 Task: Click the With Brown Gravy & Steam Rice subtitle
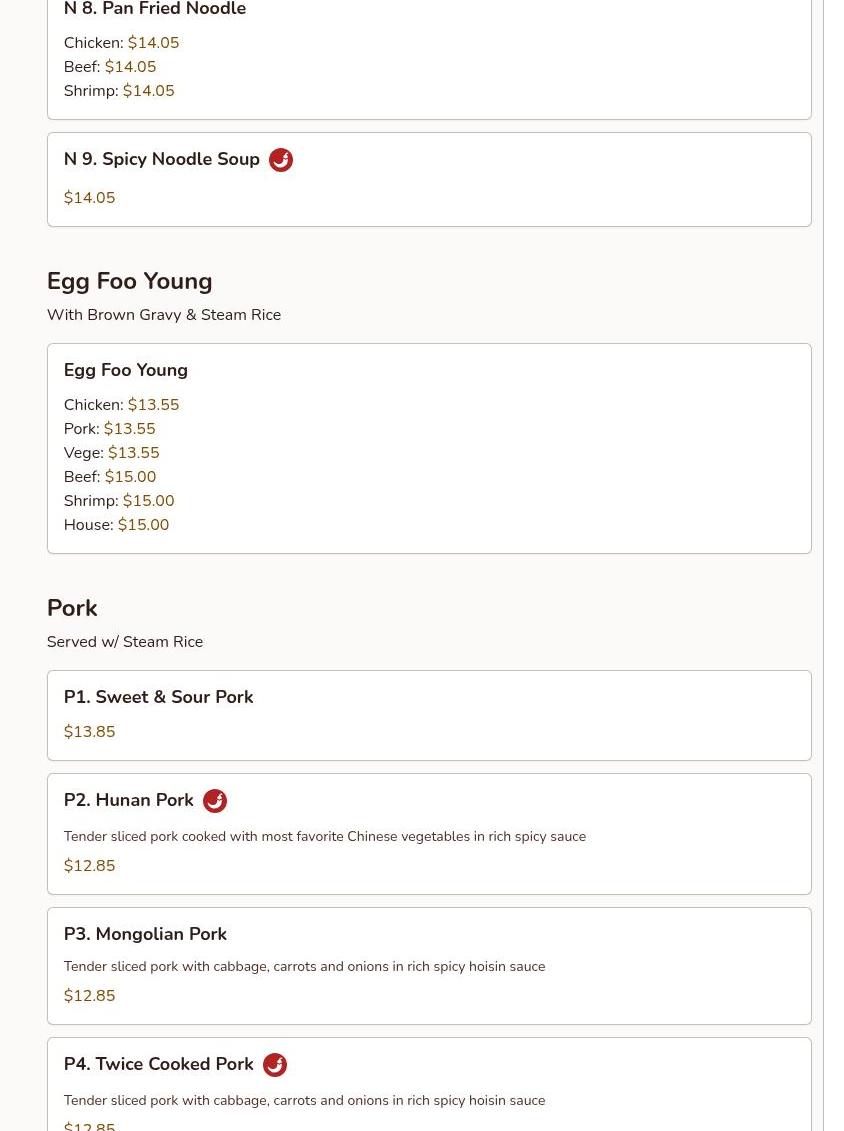[164, 315]
